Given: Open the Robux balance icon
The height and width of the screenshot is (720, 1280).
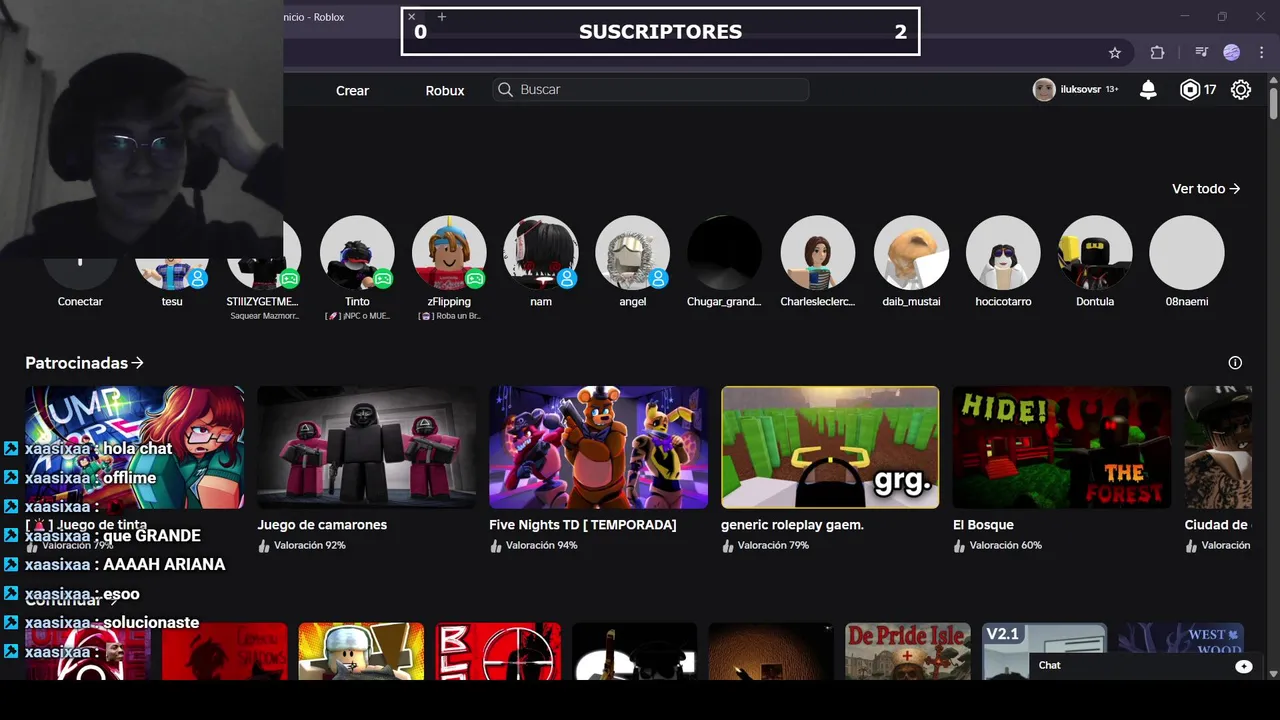Looking at the screenshot, I should pyautogui.click(x=1190, y=90).
